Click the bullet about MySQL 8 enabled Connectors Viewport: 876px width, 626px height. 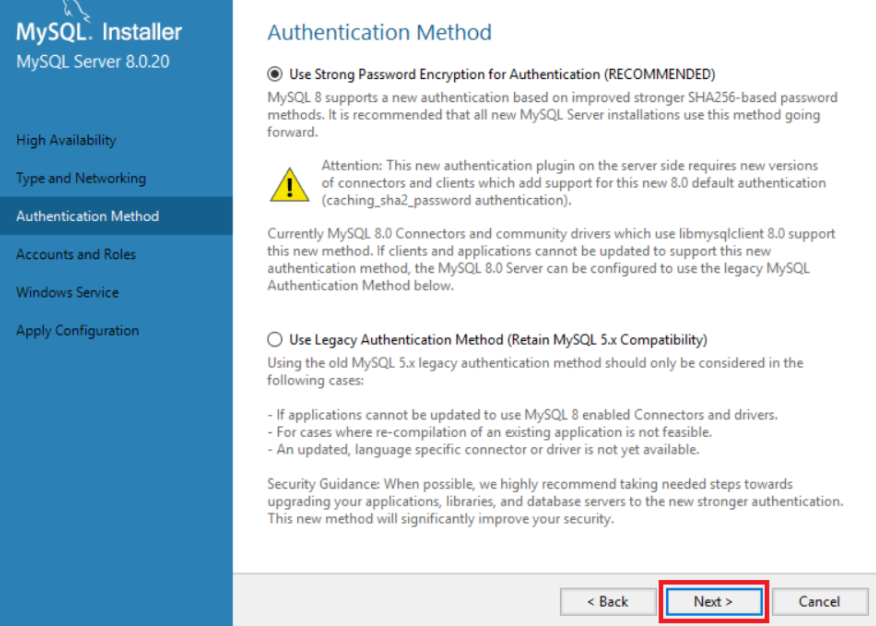pos(522,415)
